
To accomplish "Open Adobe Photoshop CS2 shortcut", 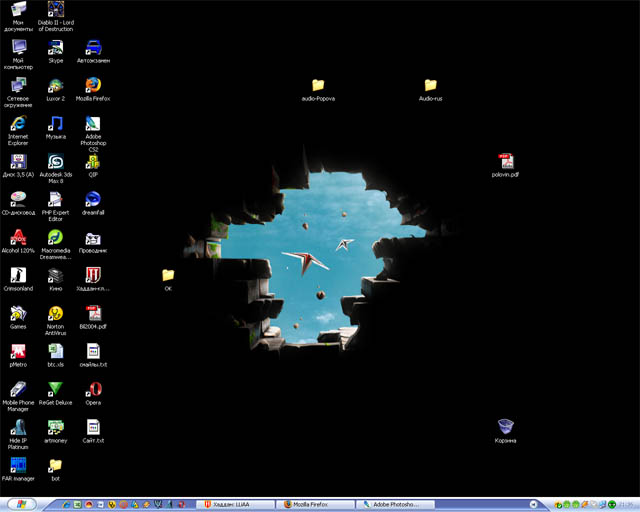I will [x=93, y=124].
